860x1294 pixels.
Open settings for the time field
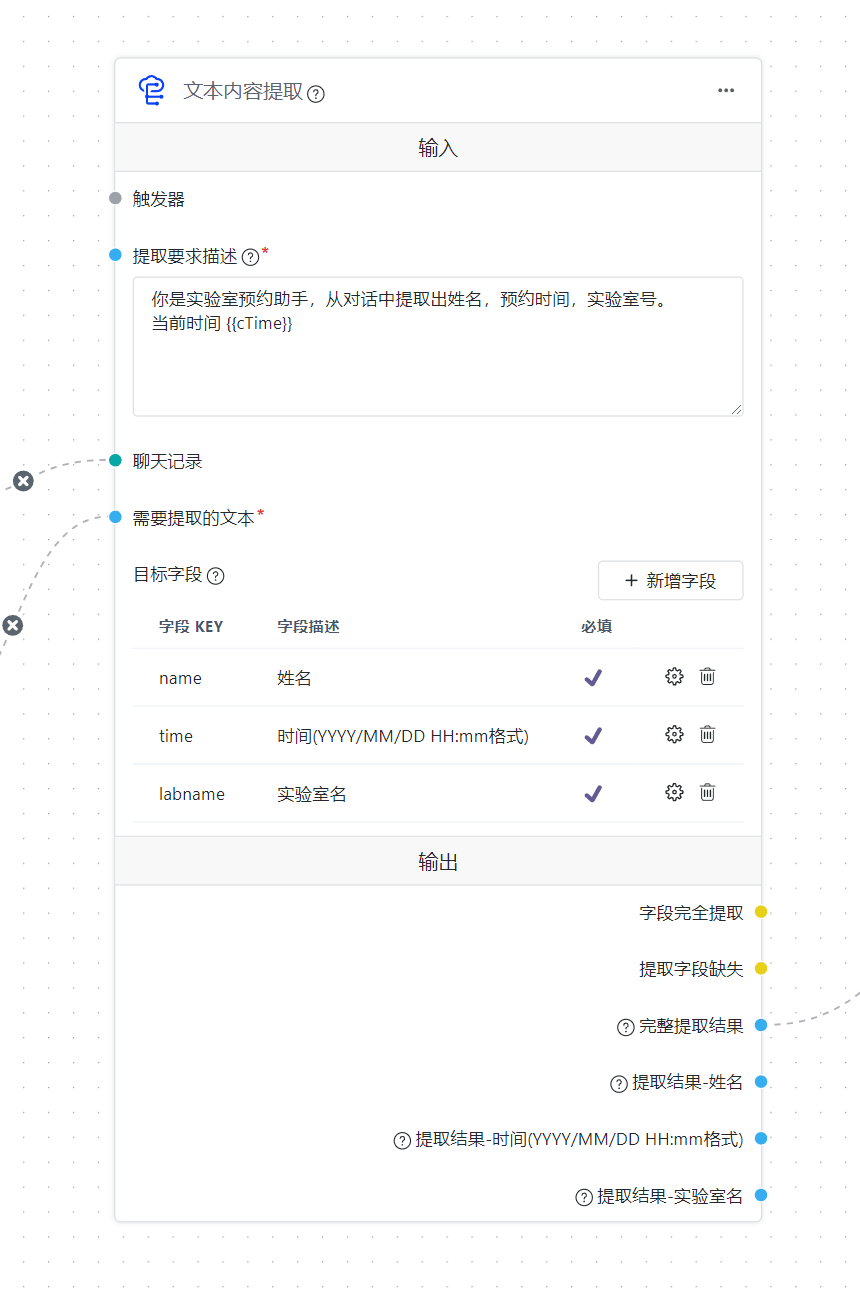pos(674,735)
